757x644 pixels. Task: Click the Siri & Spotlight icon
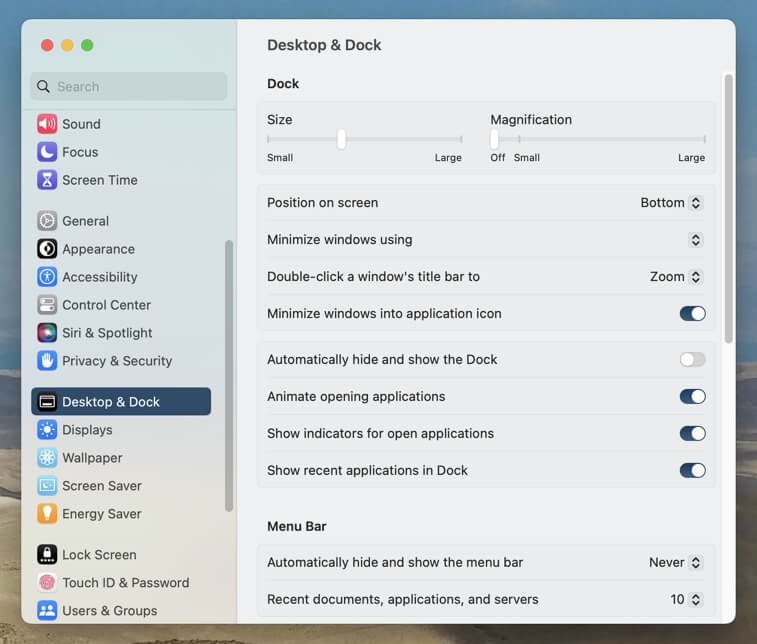[47, 333]
